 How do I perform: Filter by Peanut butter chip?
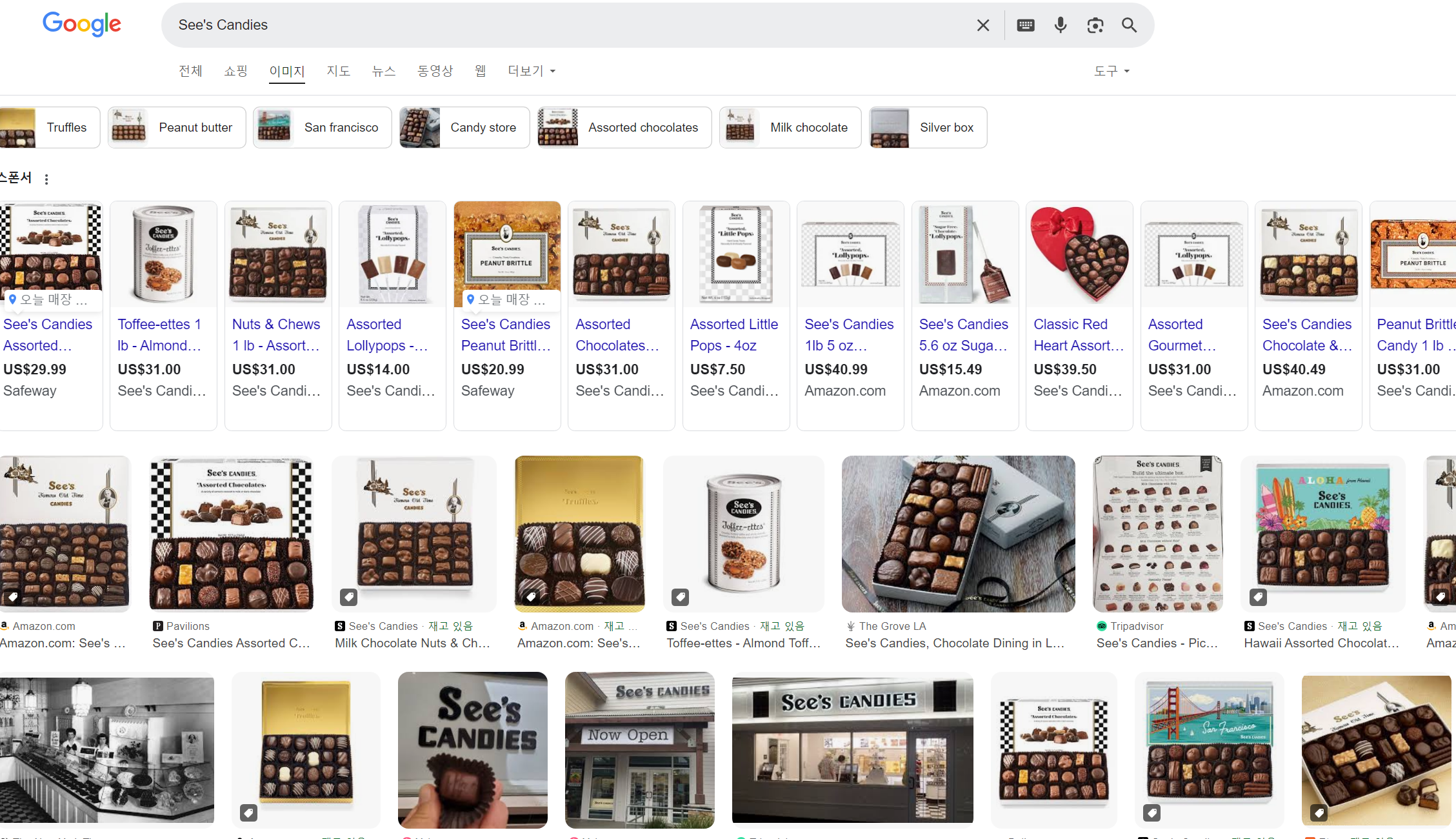(177, 128)
